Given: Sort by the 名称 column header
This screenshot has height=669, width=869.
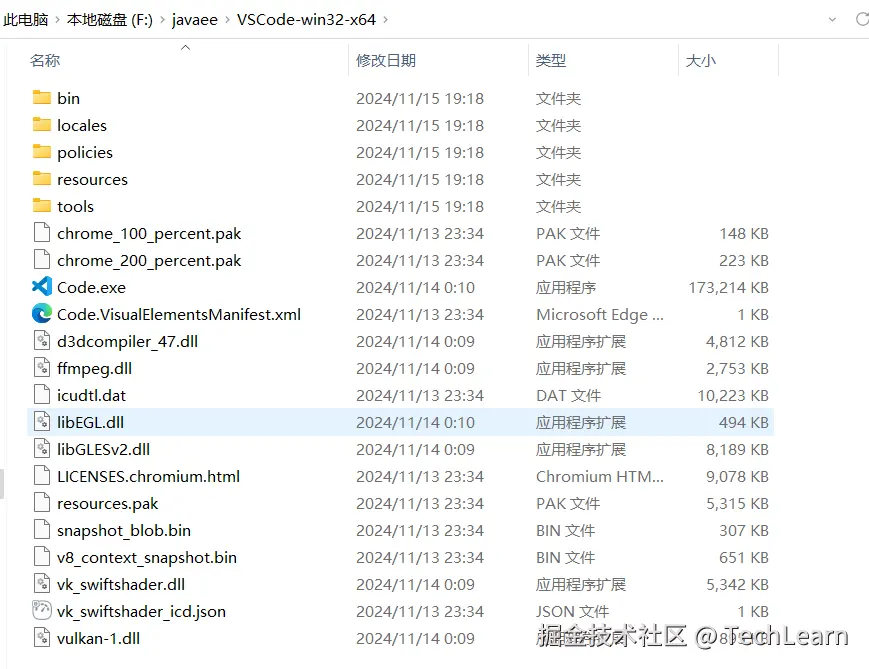Looking at the screenshot, I should tap(45, 60).
